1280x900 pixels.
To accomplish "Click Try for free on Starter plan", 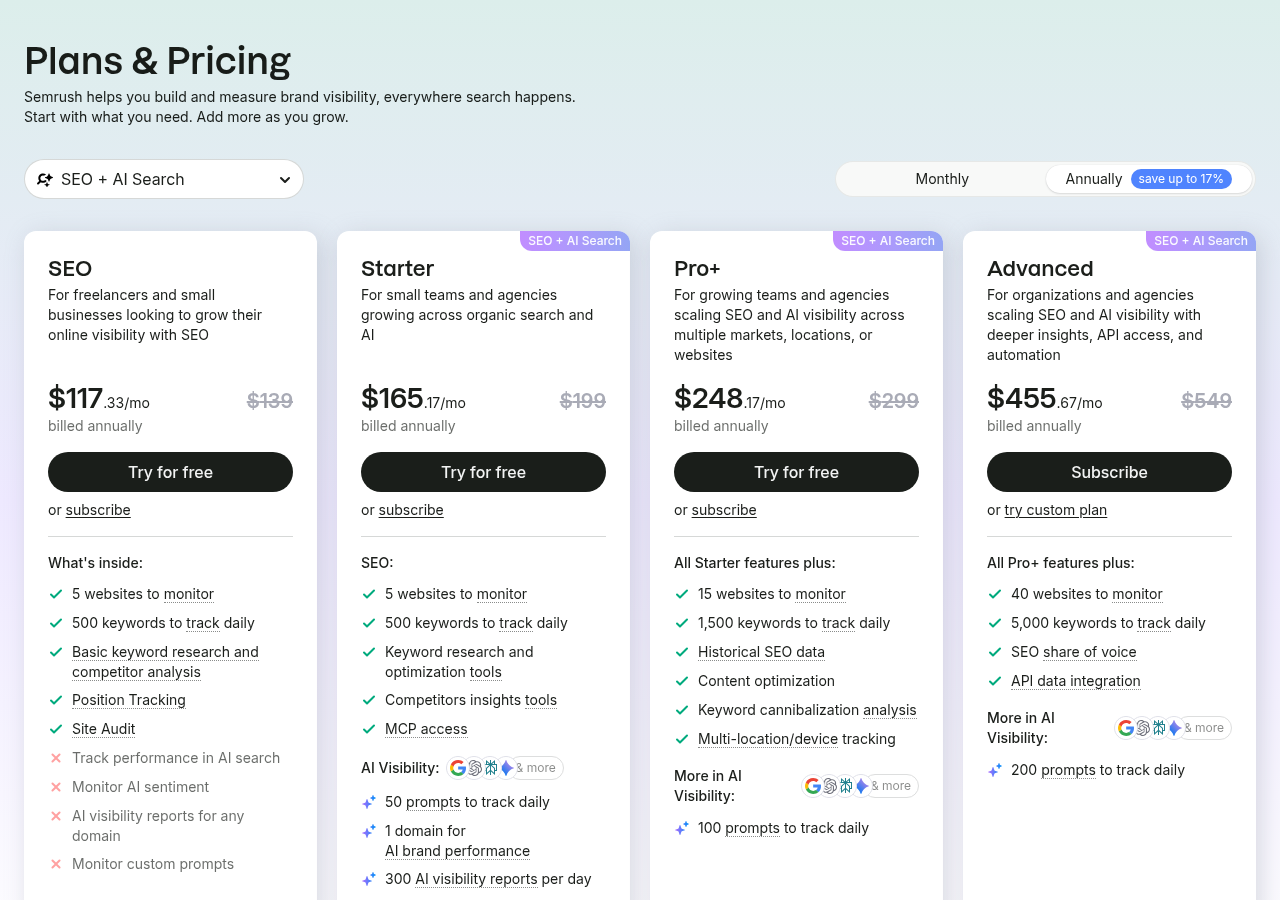I will tap(483, 472).
